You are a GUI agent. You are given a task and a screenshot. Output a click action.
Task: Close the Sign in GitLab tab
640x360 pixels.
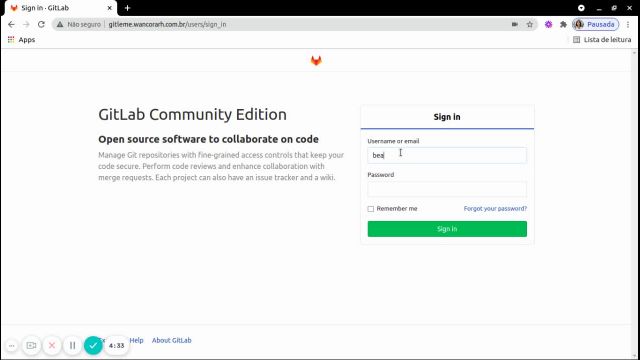tap(109, 8)
